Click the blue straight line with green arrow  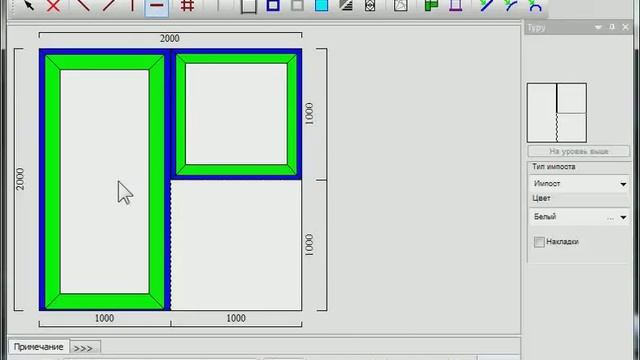coord(486,5)
